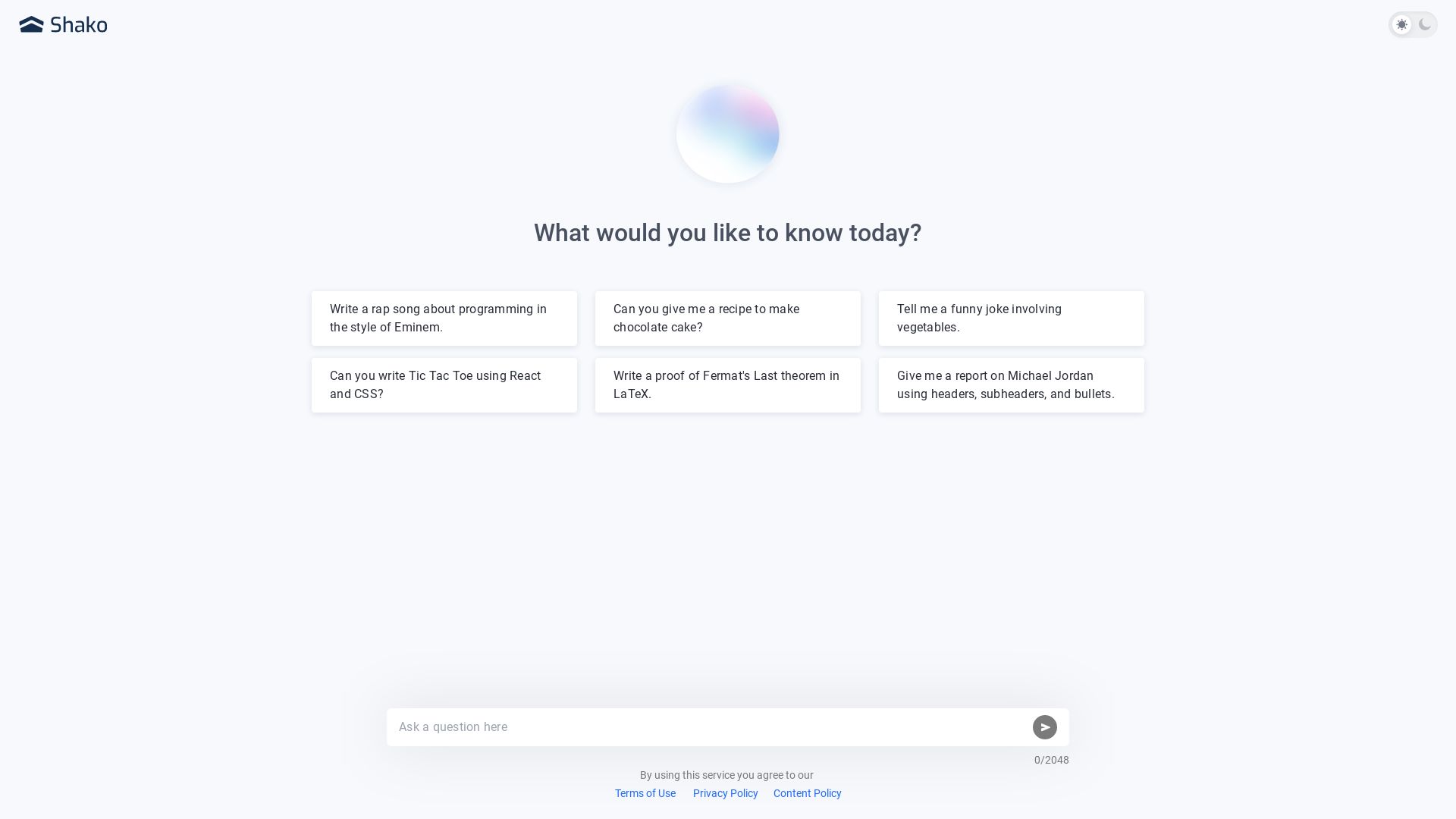
Task: Select the moon dark-mode icon
Action: [1425, 24]
